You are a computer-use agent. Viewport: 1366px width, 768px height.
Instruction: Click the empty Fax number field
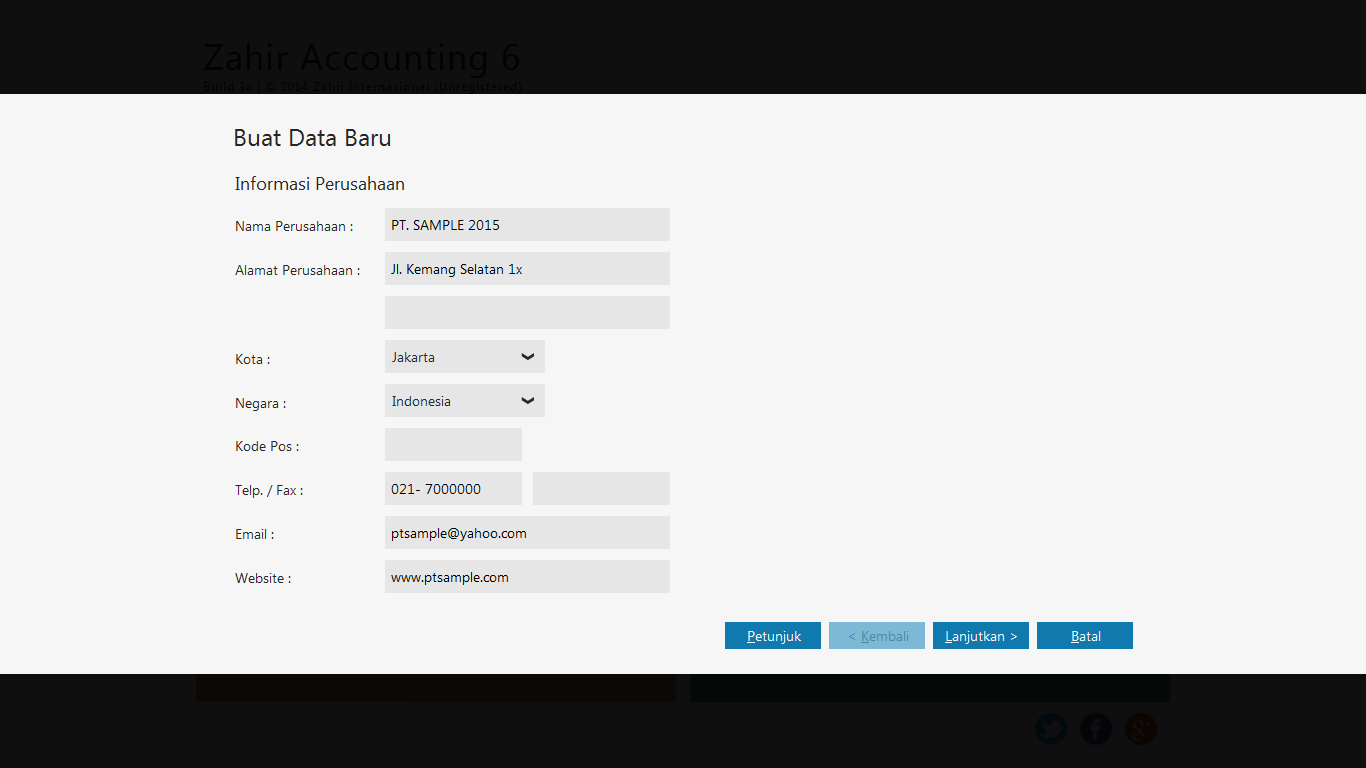(601, 489)
